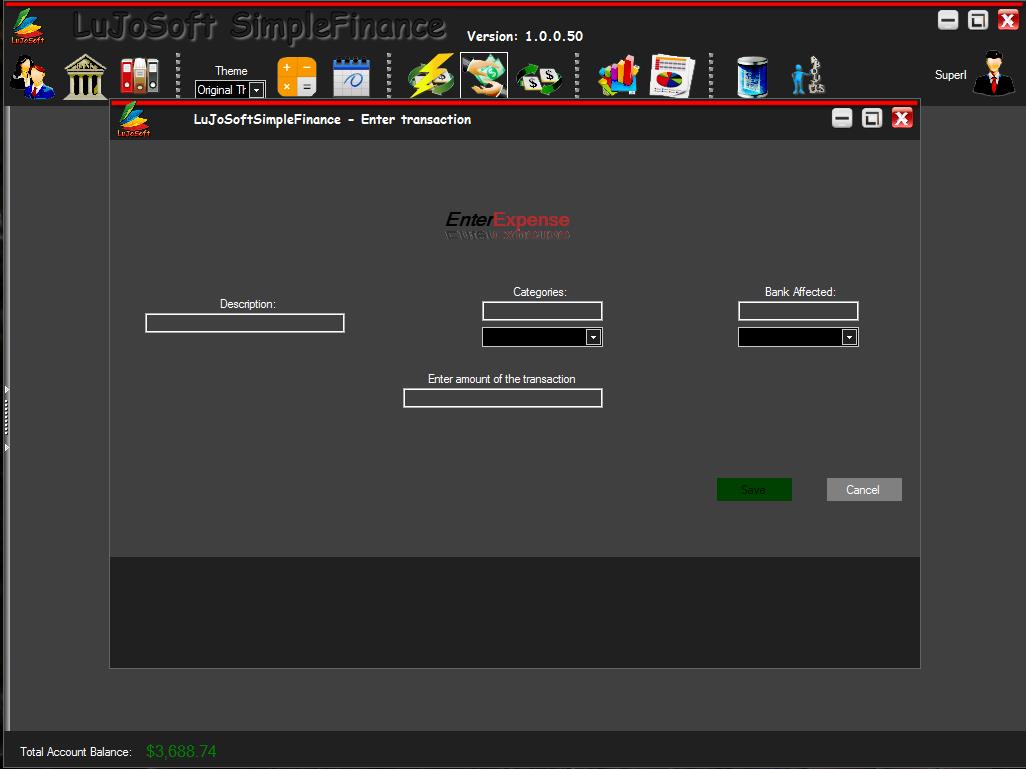The width and height of the screenshot is (1026, 769).
Task: Click the transaction amount input field
Action: 503,398
